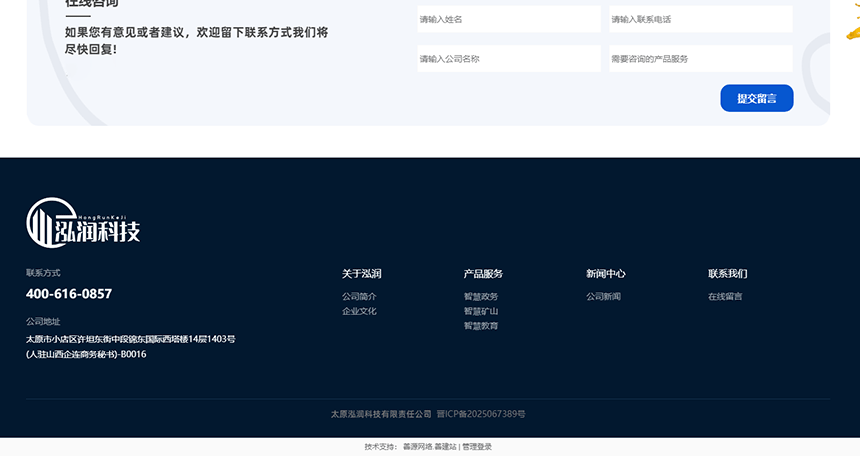This screenshot has width=860, height=456.
Task: Click the 泓润科技 footer logo
Action: pyautogui.click(x=83, y=222)
